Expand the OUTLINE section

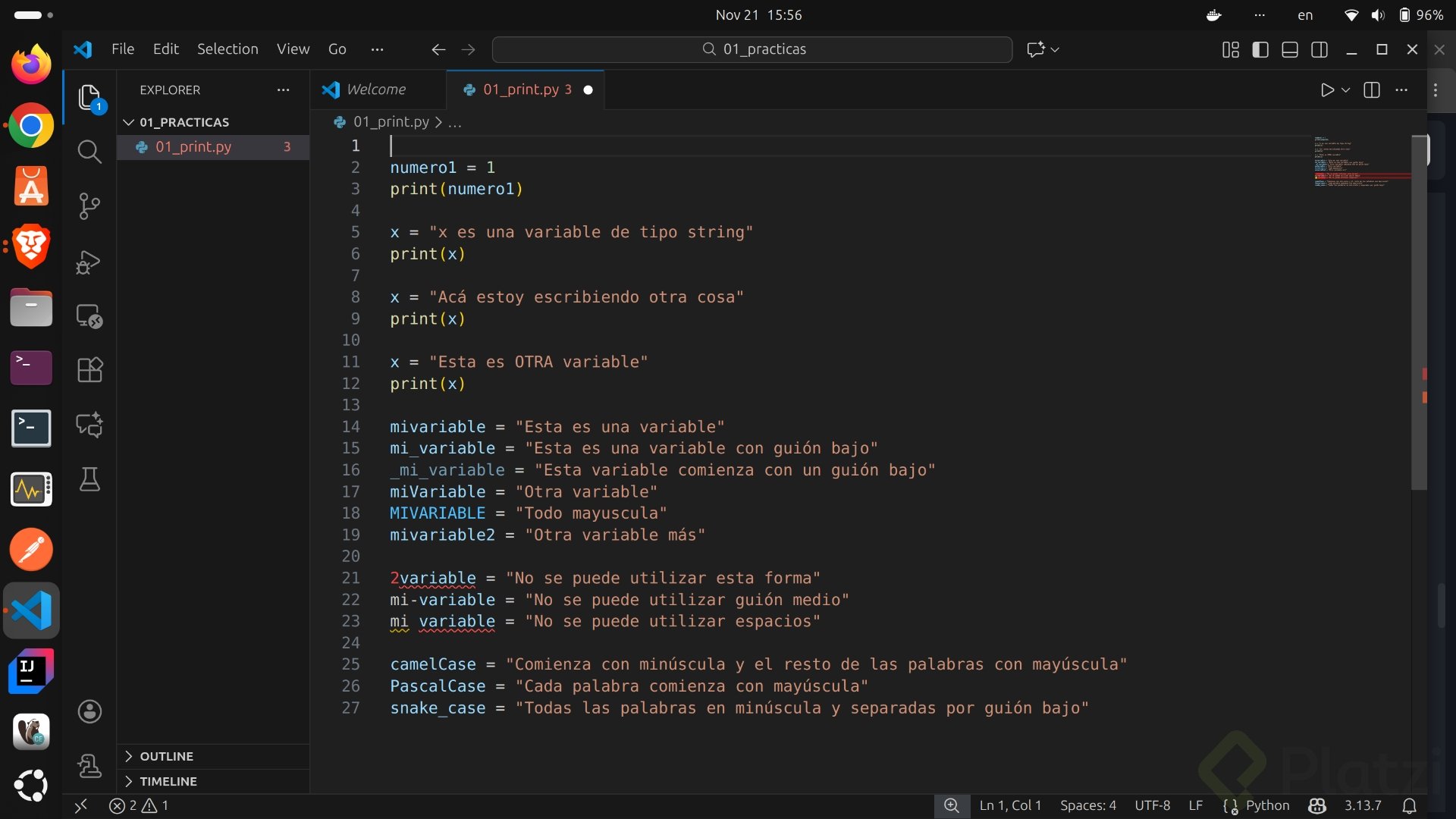click(166, 756)
